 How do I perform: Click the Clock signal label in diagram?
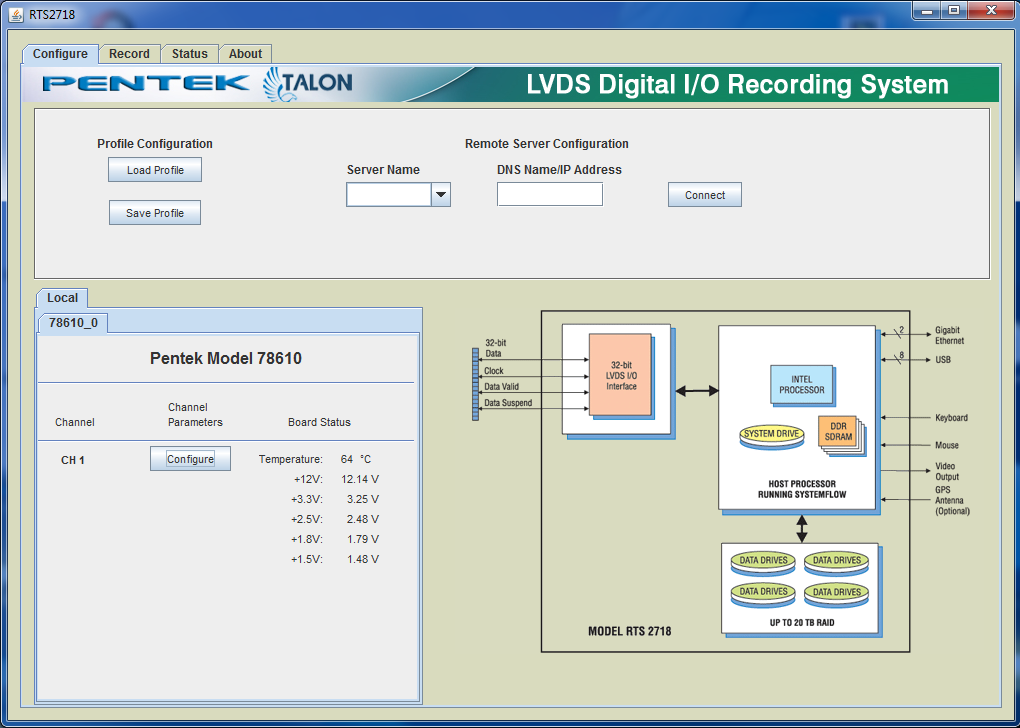coord(494,371)
